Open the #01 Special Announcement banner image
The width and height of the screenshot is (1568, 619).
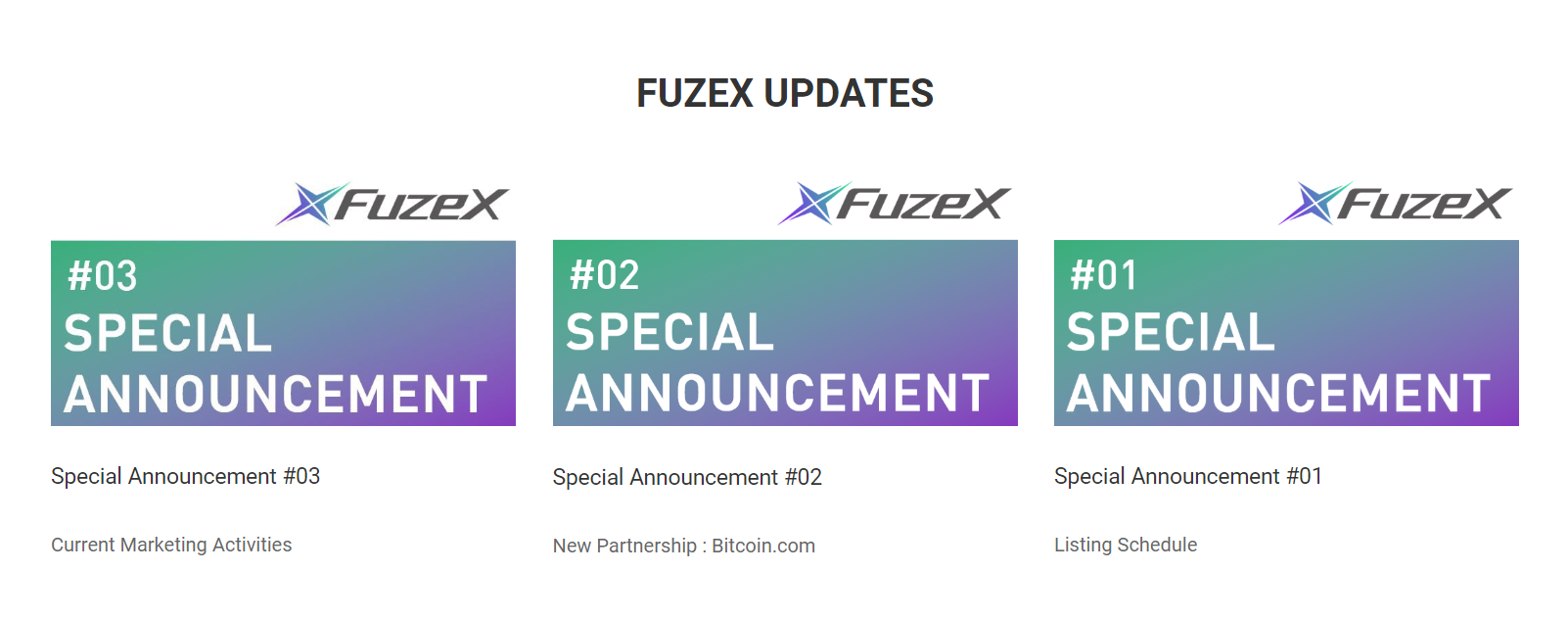coord(1286,333)
